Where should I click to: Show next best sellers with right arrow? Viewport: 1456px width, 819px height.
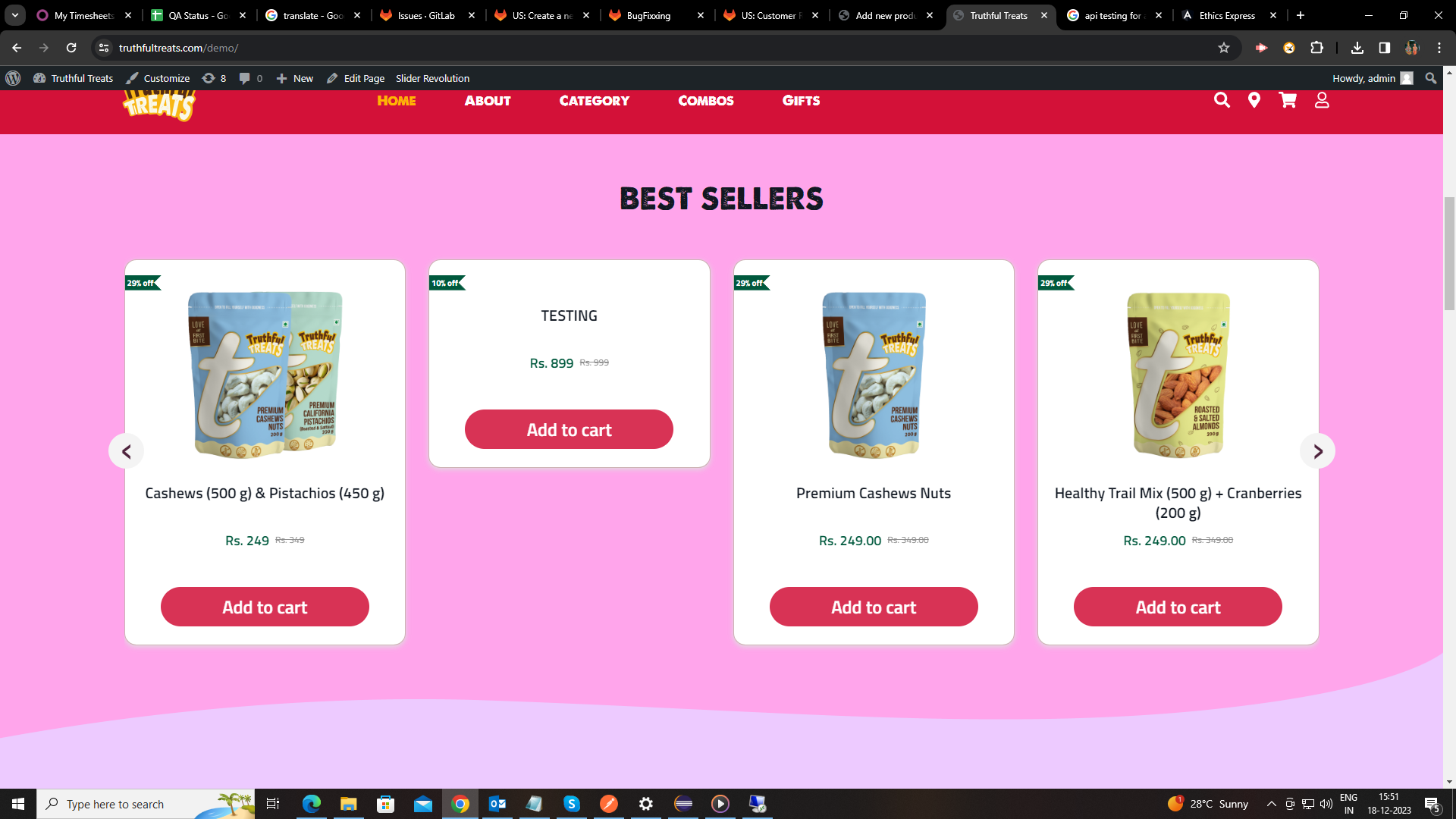pyautogui.click(x=1318, y=451)
